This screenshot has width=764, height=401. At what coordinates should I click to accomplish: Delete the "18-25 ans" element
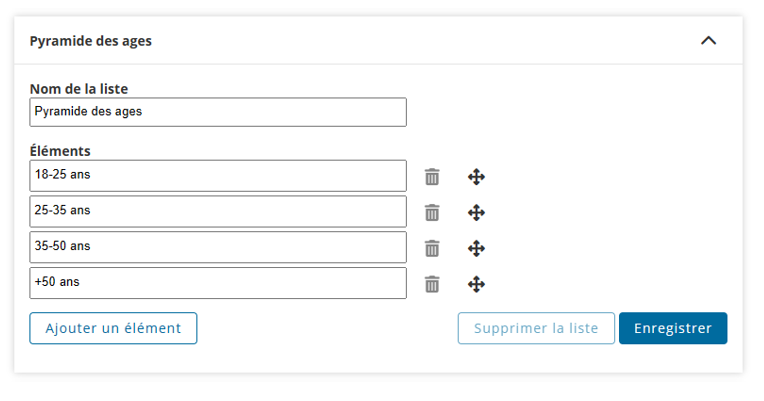tap(432, 177)
